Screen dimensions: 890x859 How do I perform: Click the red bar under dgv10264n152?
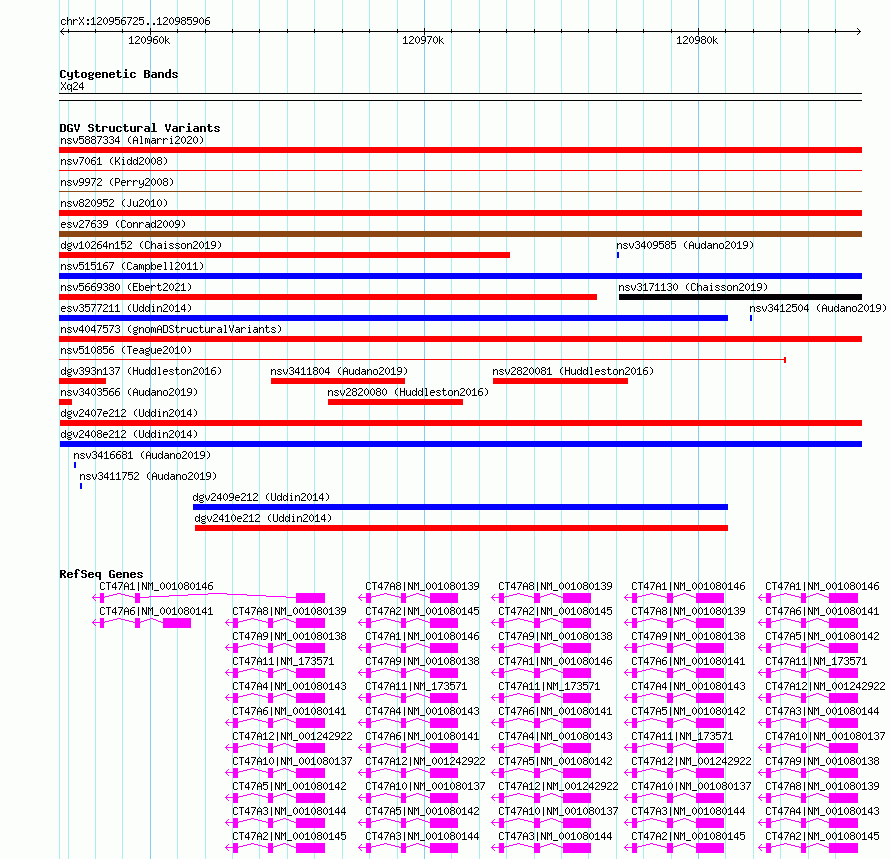point(284,255)
